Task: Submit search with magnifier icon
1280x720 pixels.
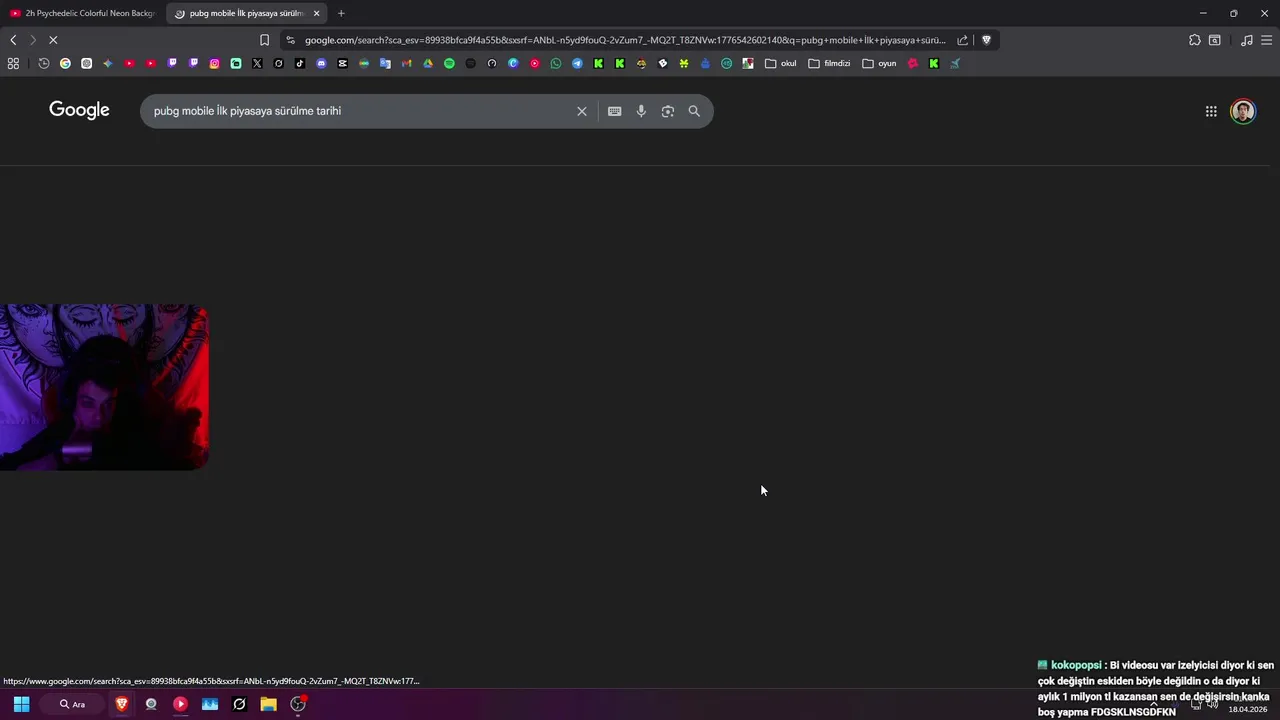Action: (x=694, y=111)
